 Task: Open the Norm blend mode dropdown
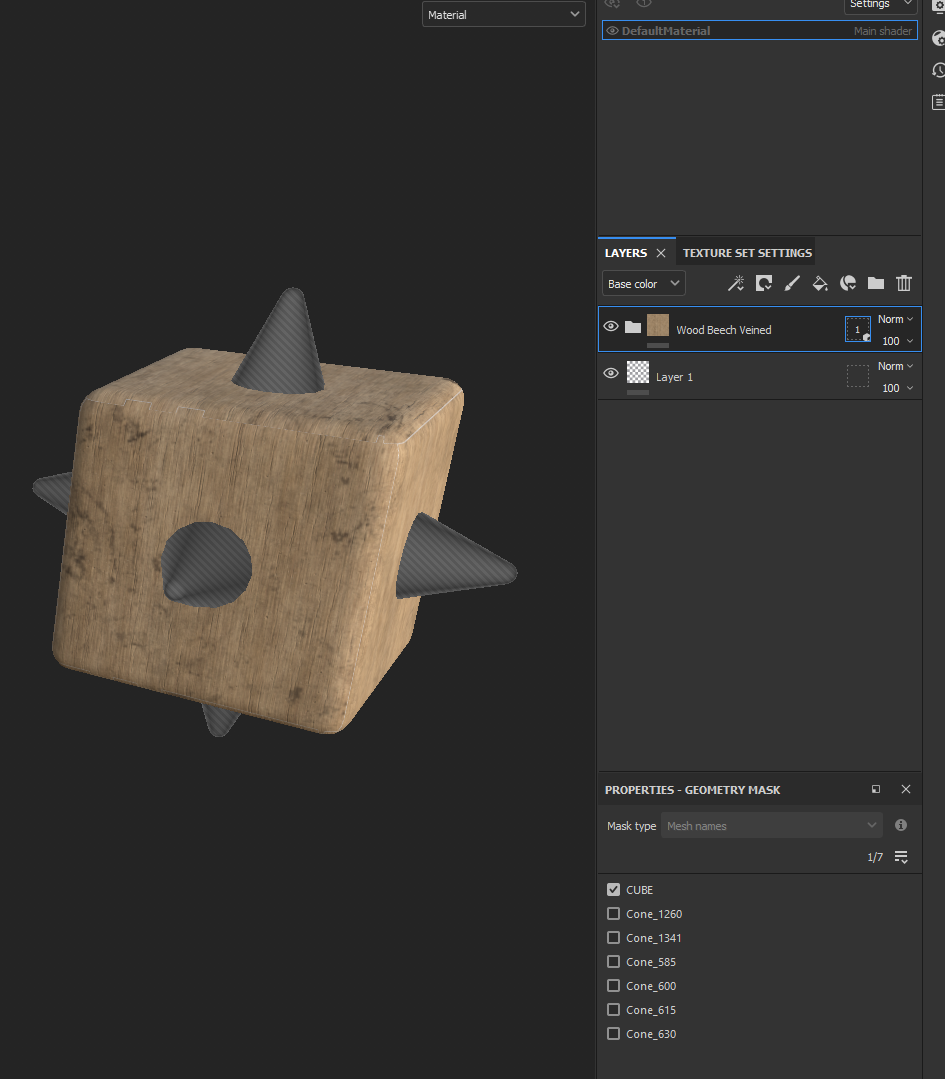(x=895, y=318)
